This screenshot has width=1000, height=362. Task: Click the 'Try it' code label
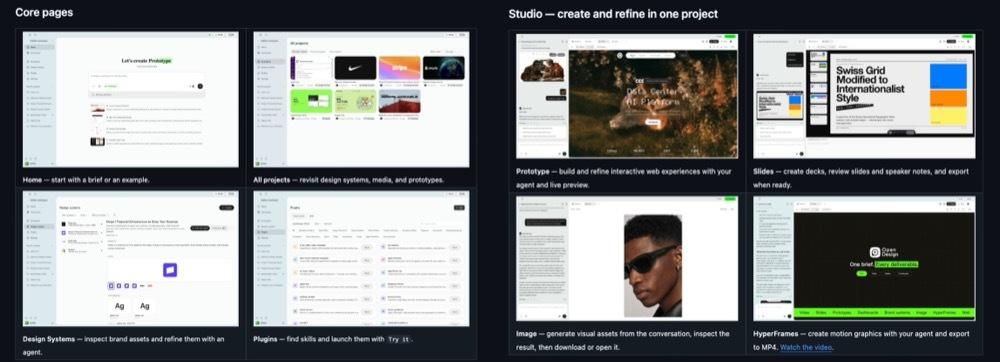399,339
